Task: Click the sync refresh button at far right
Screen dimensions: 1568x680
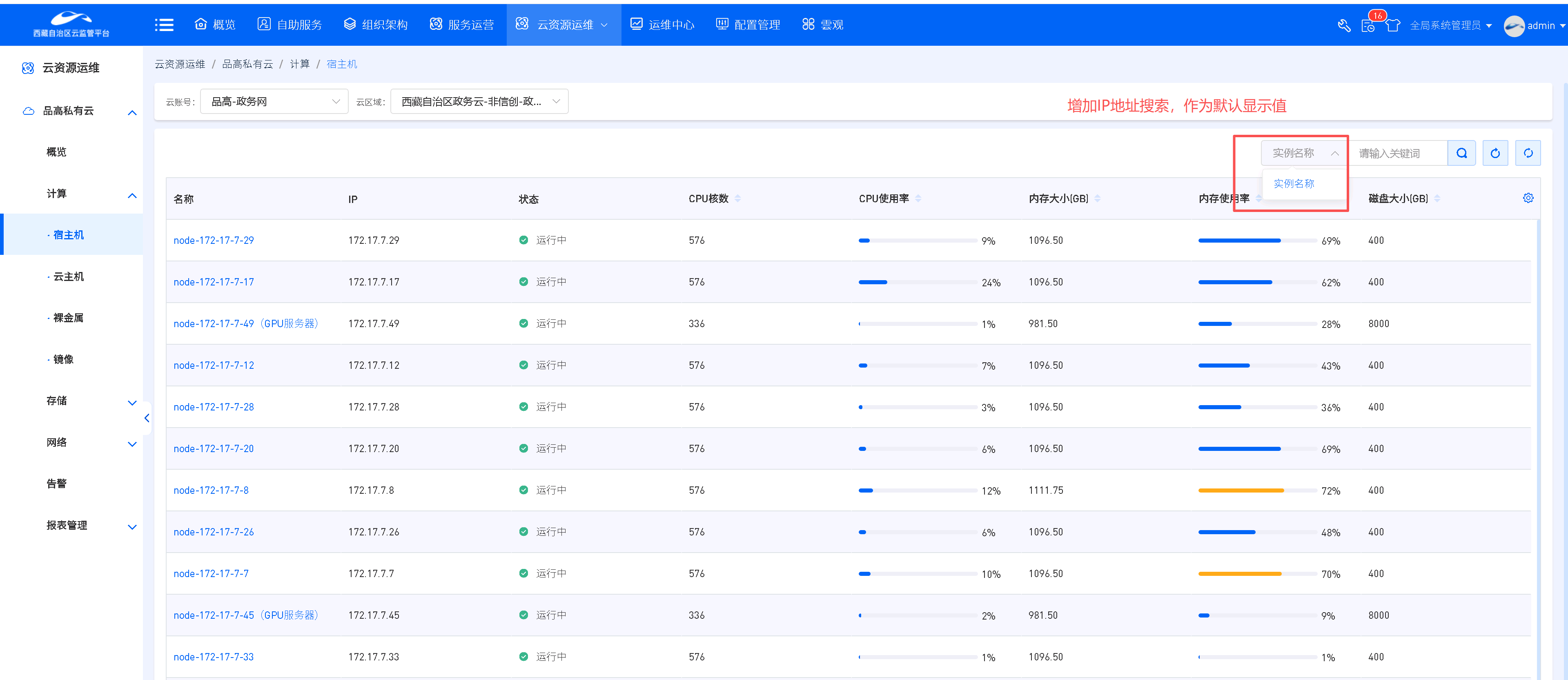Action: [x=1528, y=154]
